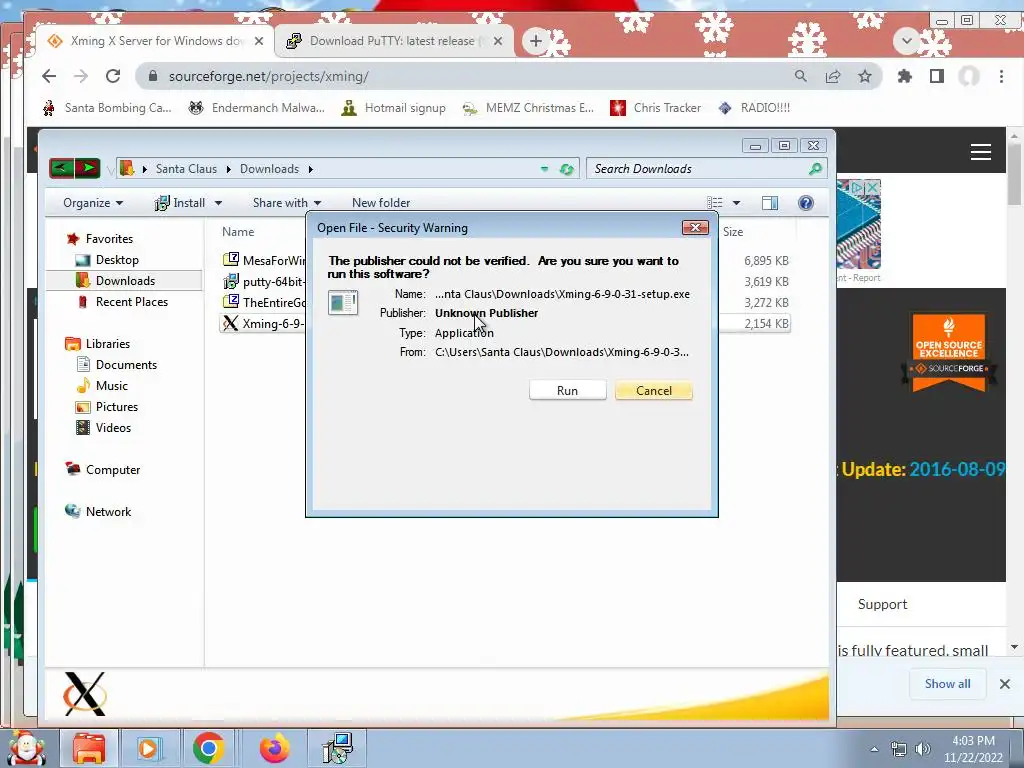Expand arrow after Downloads breadcrumb
This screenshot has height=768, width=1024.
pyautogui.click(x=311, y=169)
